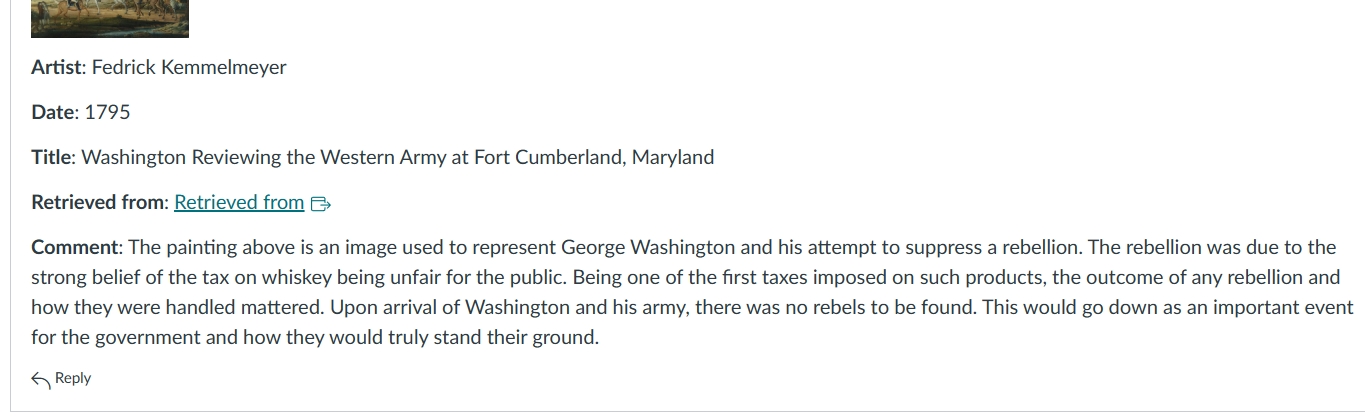Open the painting thumbnail image

pos(110,18)
